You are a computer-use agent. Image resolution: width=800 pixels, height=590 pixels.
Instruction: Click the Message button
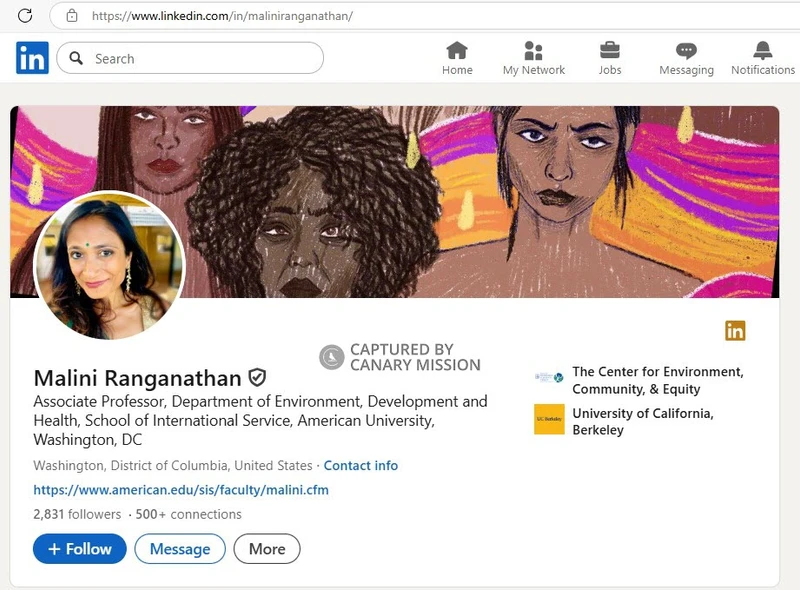(180, 549)
